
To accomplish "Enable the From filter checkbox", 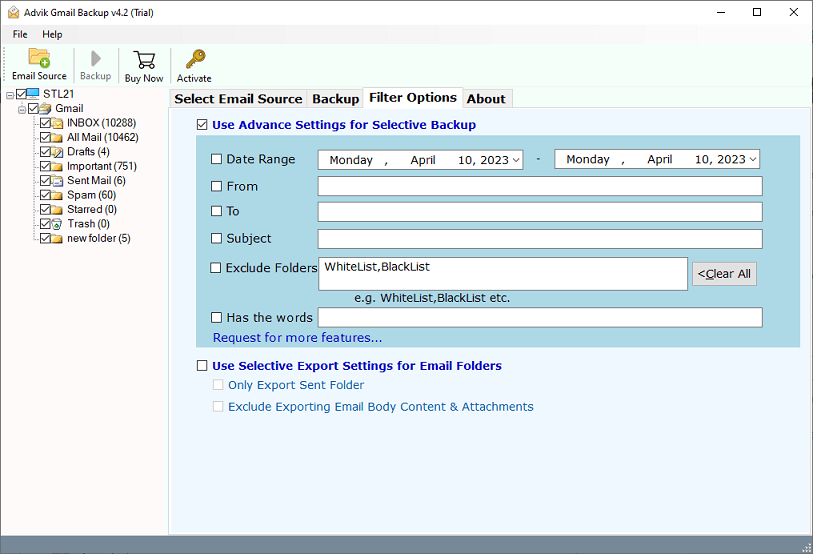I will [x=216, y=186].
